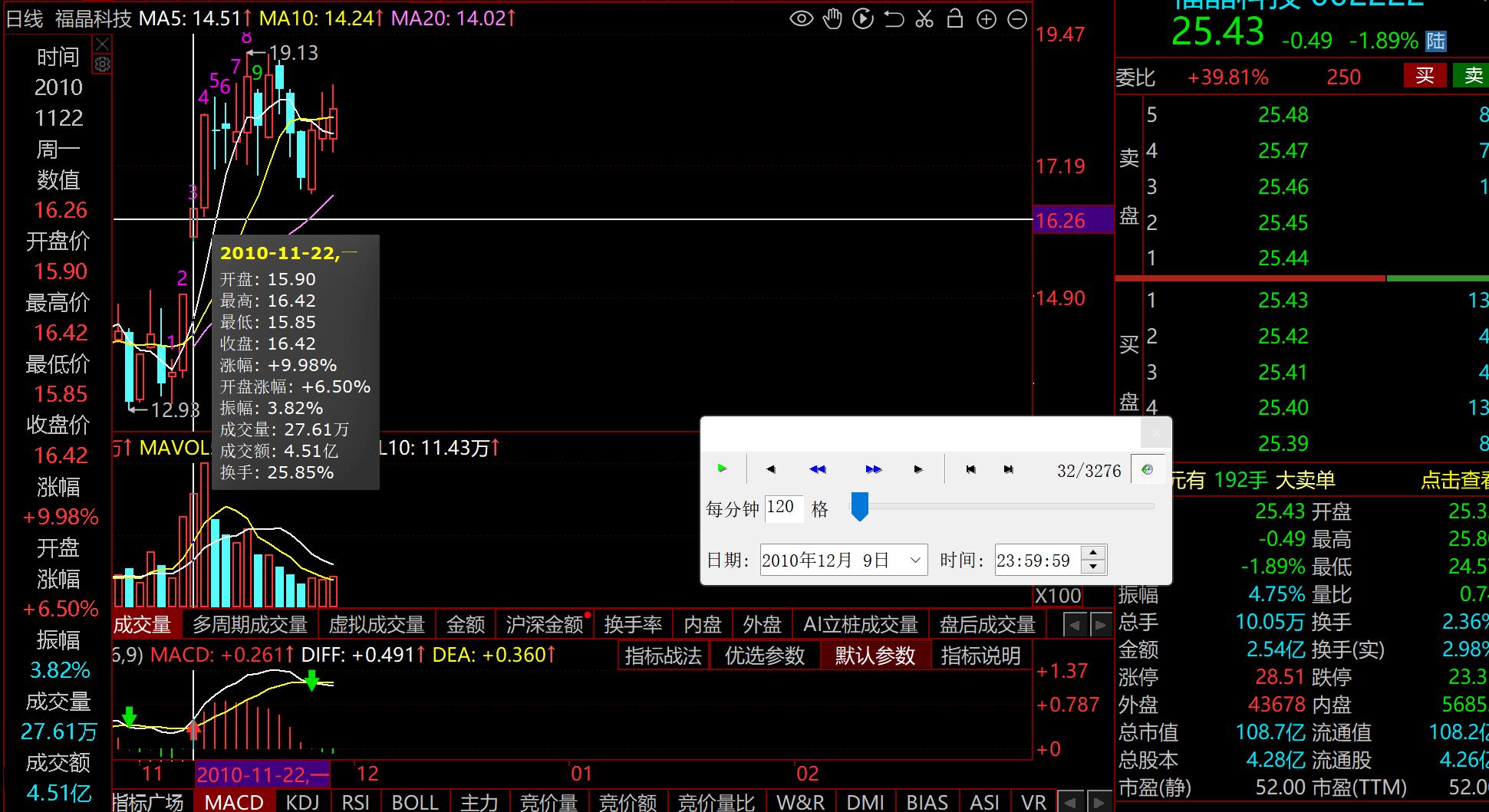Click the 指标说明 button
Viewport: 1489px width, 812px height.
click(x=980, y=656)
